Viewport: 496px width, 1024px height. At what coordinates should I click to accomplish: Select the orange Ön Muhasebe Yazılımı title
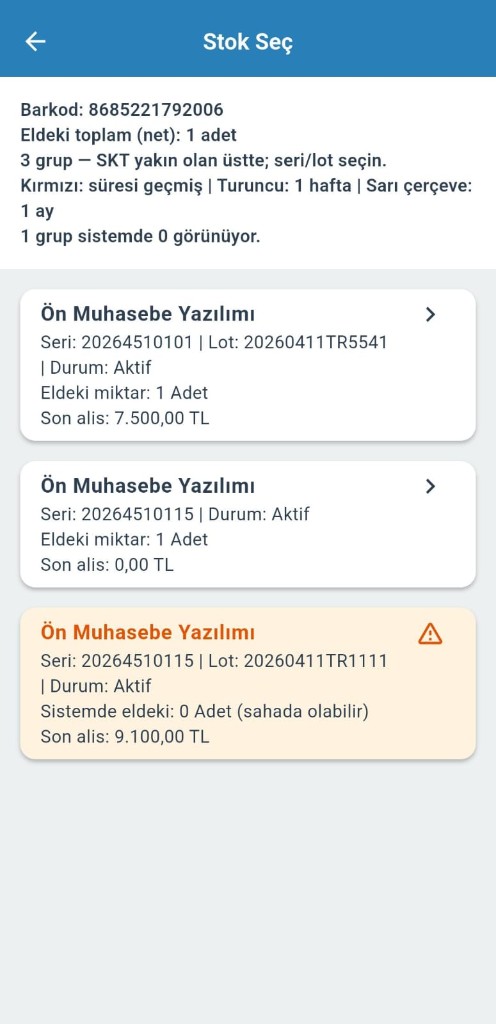pos(147,632)
